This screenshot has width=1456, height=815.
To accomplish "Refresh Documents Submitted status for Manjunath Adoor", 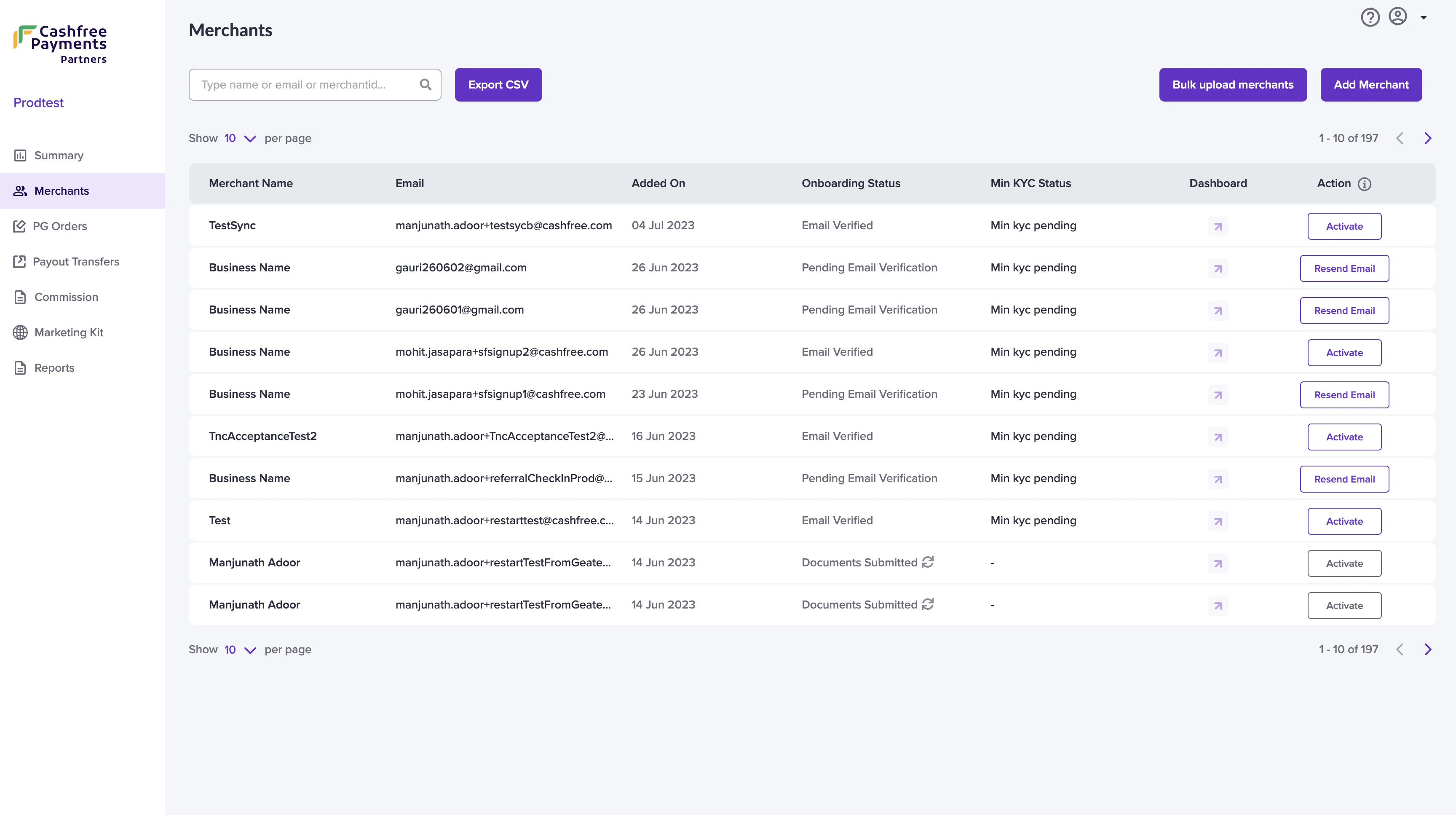I will (928, 562).
